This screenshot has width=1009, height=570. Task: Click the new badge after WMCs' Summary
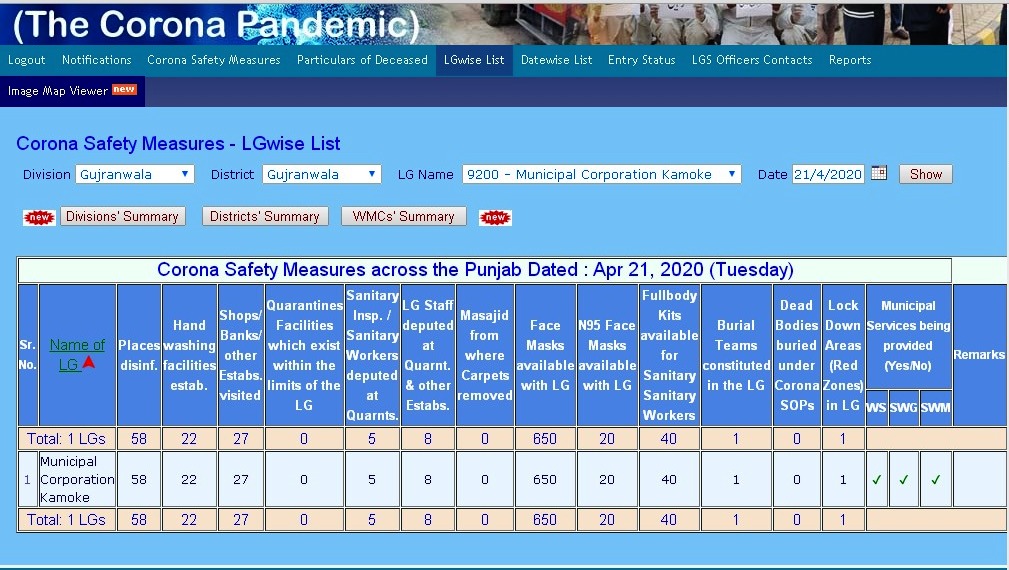click(495, 217)
